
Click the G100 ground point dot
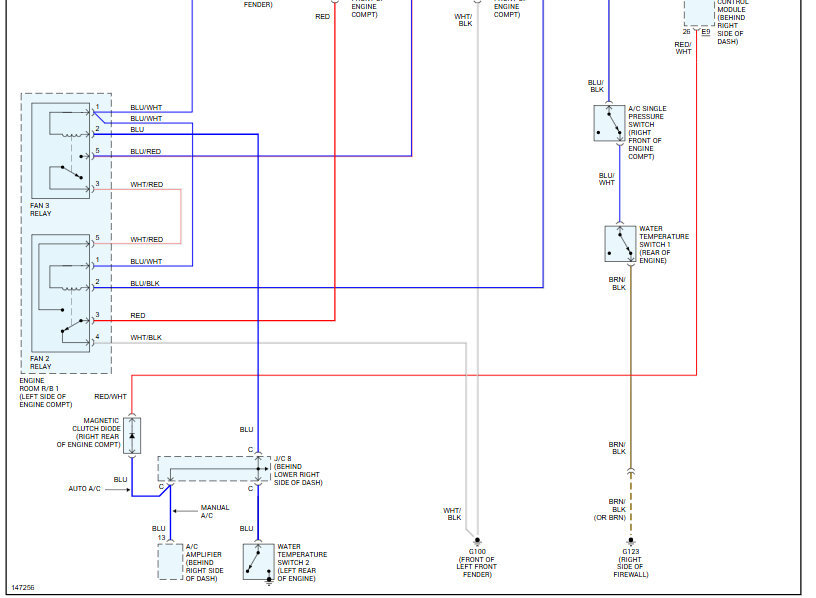[477, 541]
